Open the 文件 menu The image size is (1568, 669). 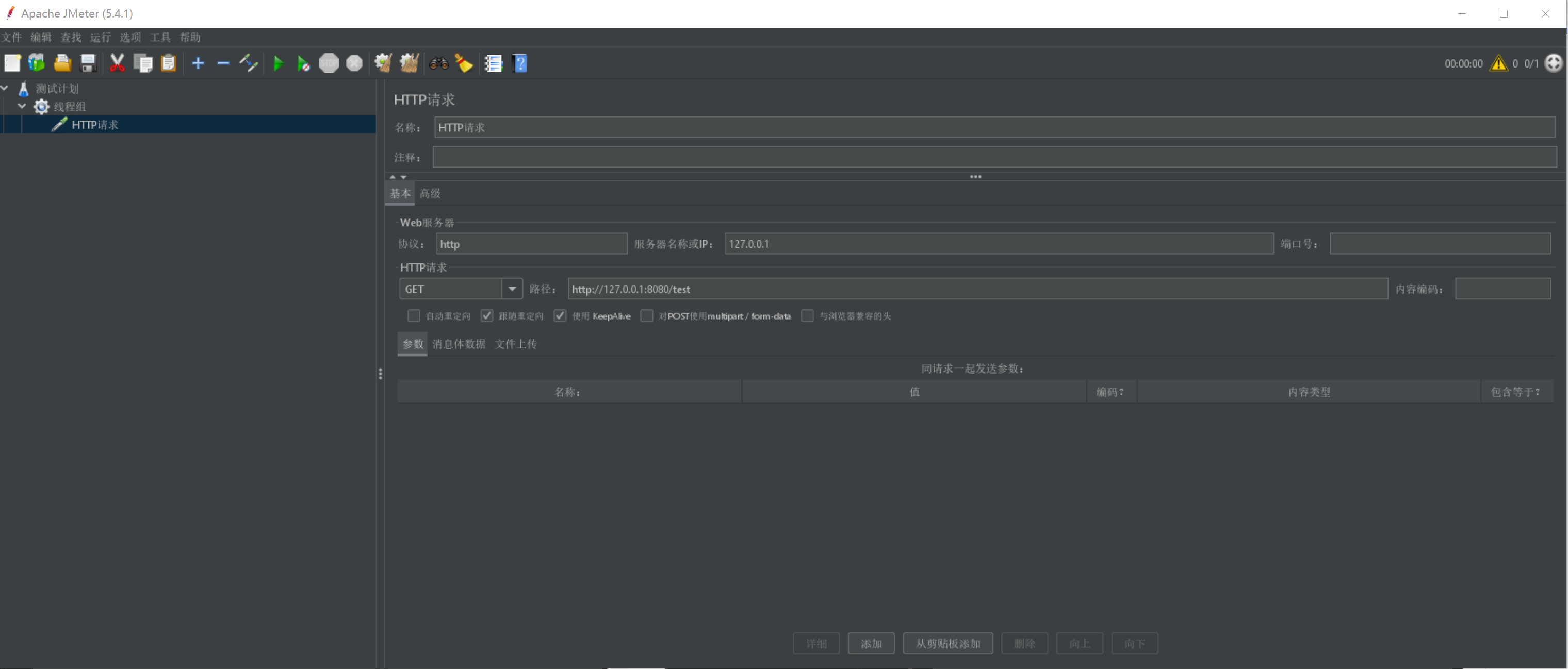click(x=11, y=38)
